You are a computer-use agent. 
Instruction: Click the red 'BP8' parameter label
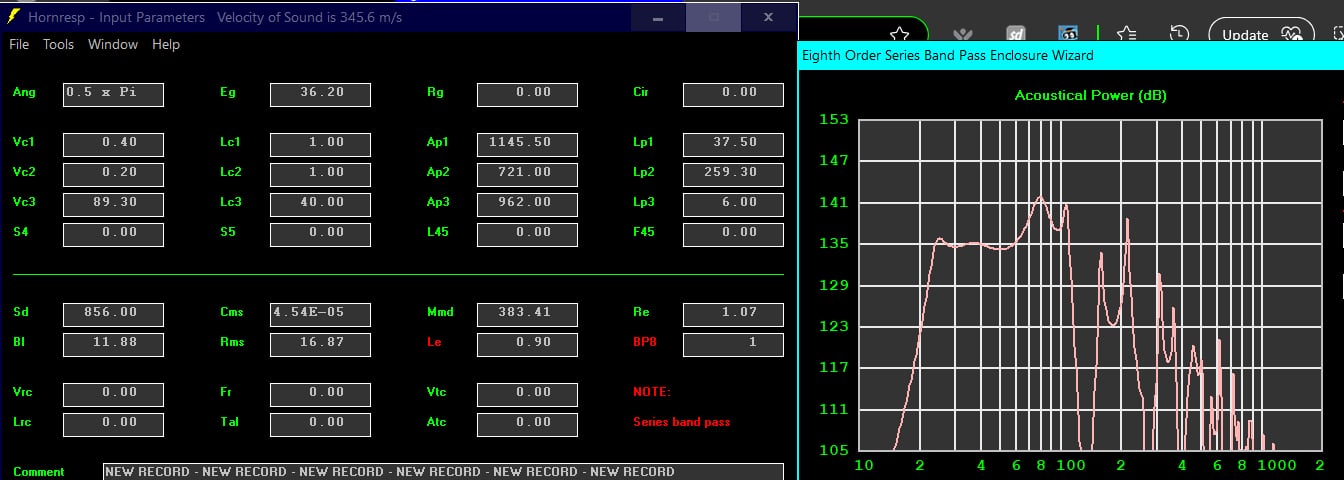644,342
